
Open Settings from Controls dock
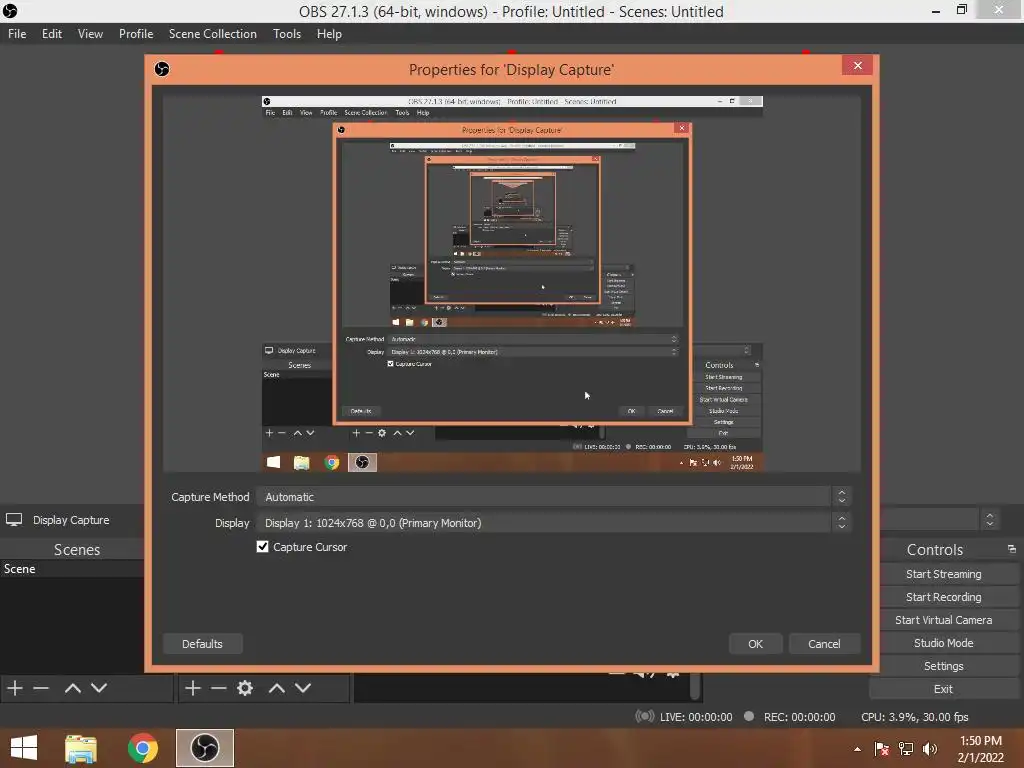[x=943, y=665]
